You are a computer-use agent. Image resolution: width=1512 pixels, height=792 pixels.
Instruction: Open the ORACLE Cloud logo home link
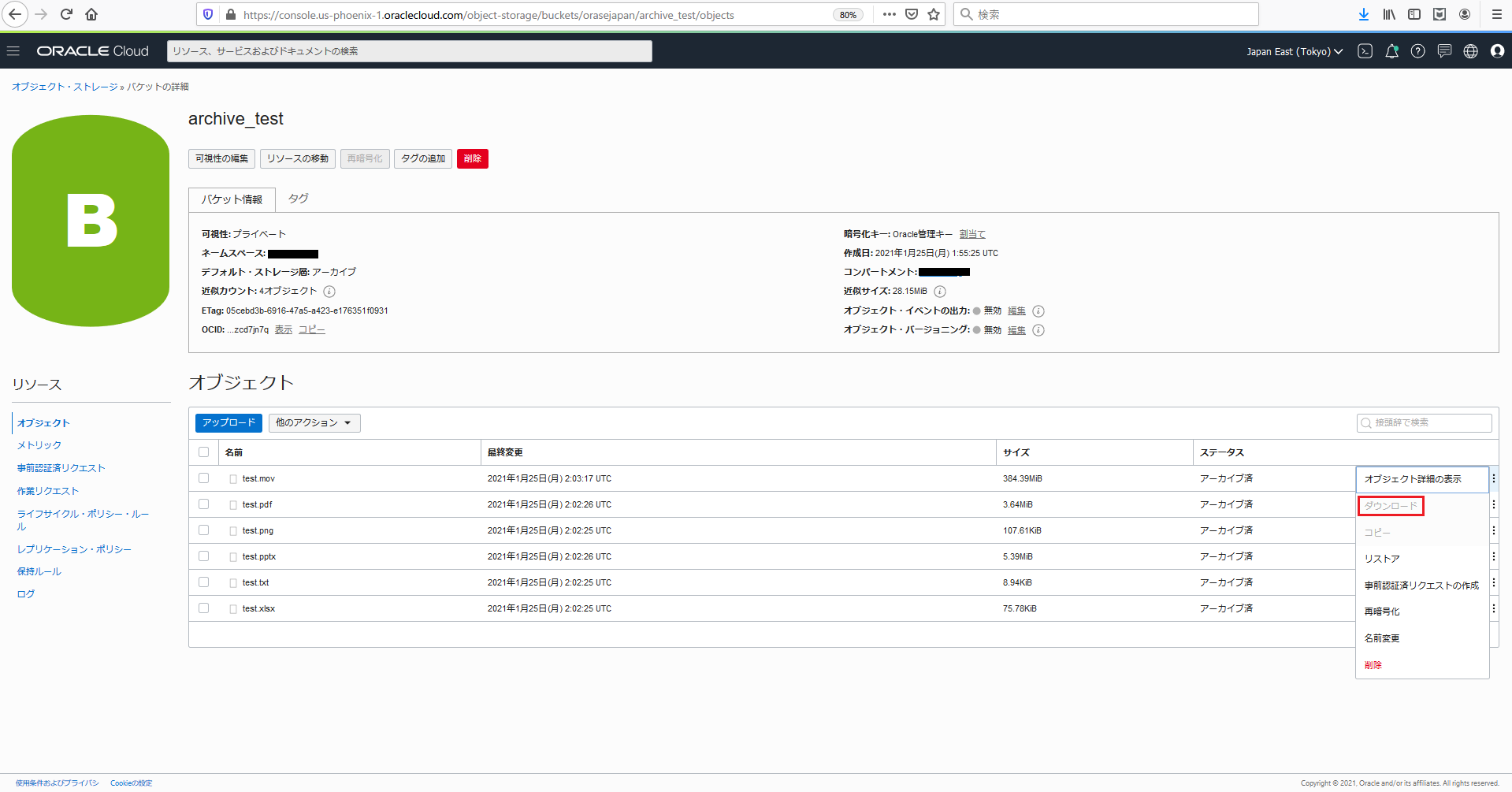pos(93,51)
